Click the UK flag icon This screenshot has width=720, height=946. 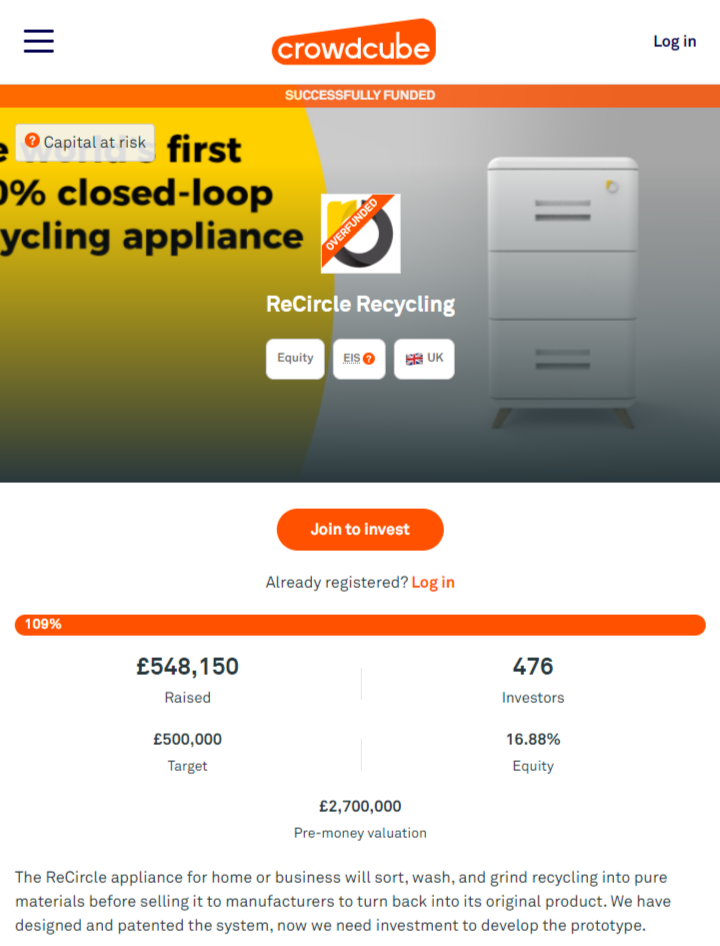pyautogui.click(x=414, y=359)
